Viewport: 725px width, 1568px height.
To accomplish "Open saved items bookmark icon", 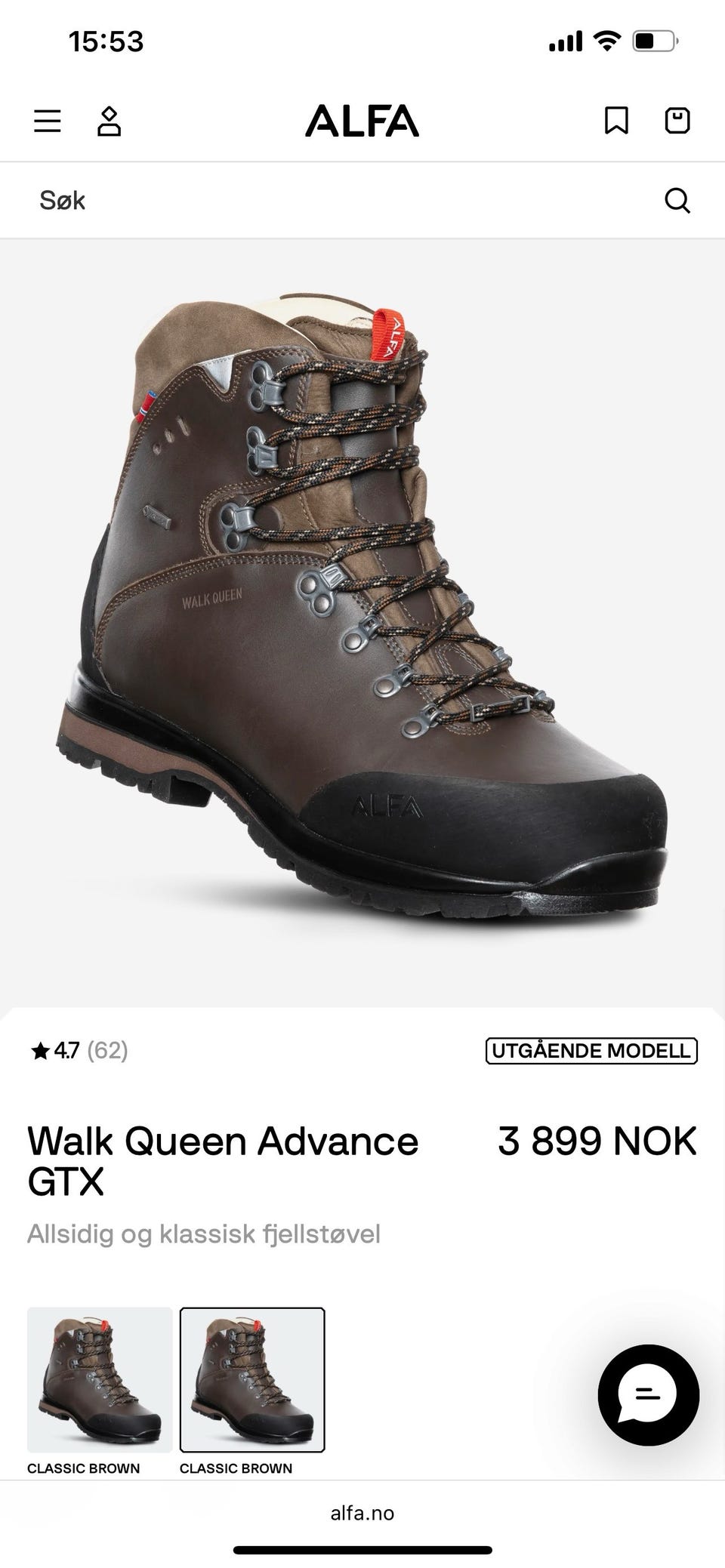I will pyautogui.click(x=616, y=121).
